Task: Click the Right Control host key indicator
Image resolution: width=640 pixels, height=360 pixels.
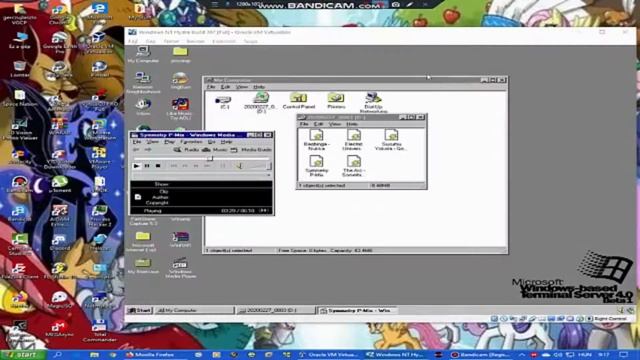Action: pyautogui.click(x=610, y=318)
